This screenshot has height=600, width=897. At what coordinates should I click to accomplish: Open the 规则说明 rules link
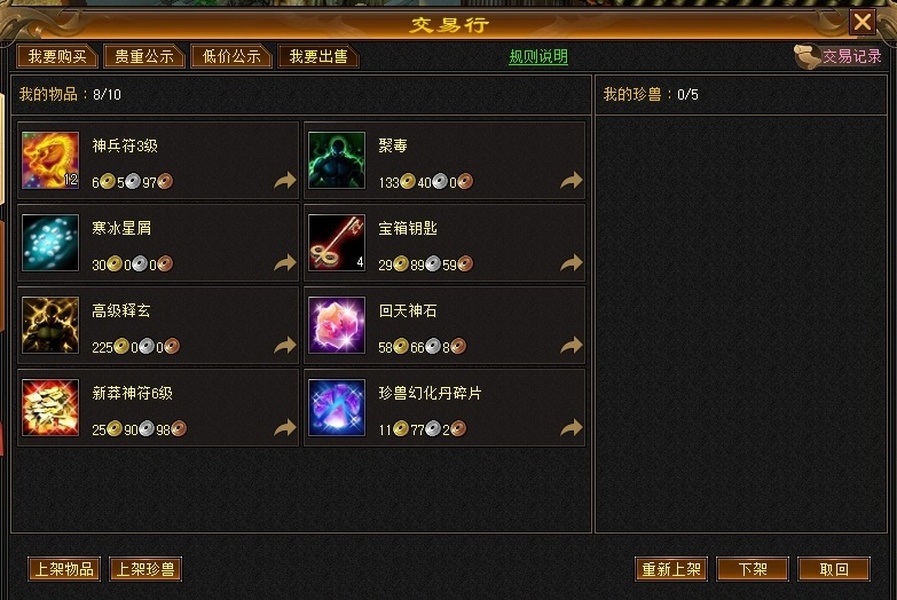point(538,57)
